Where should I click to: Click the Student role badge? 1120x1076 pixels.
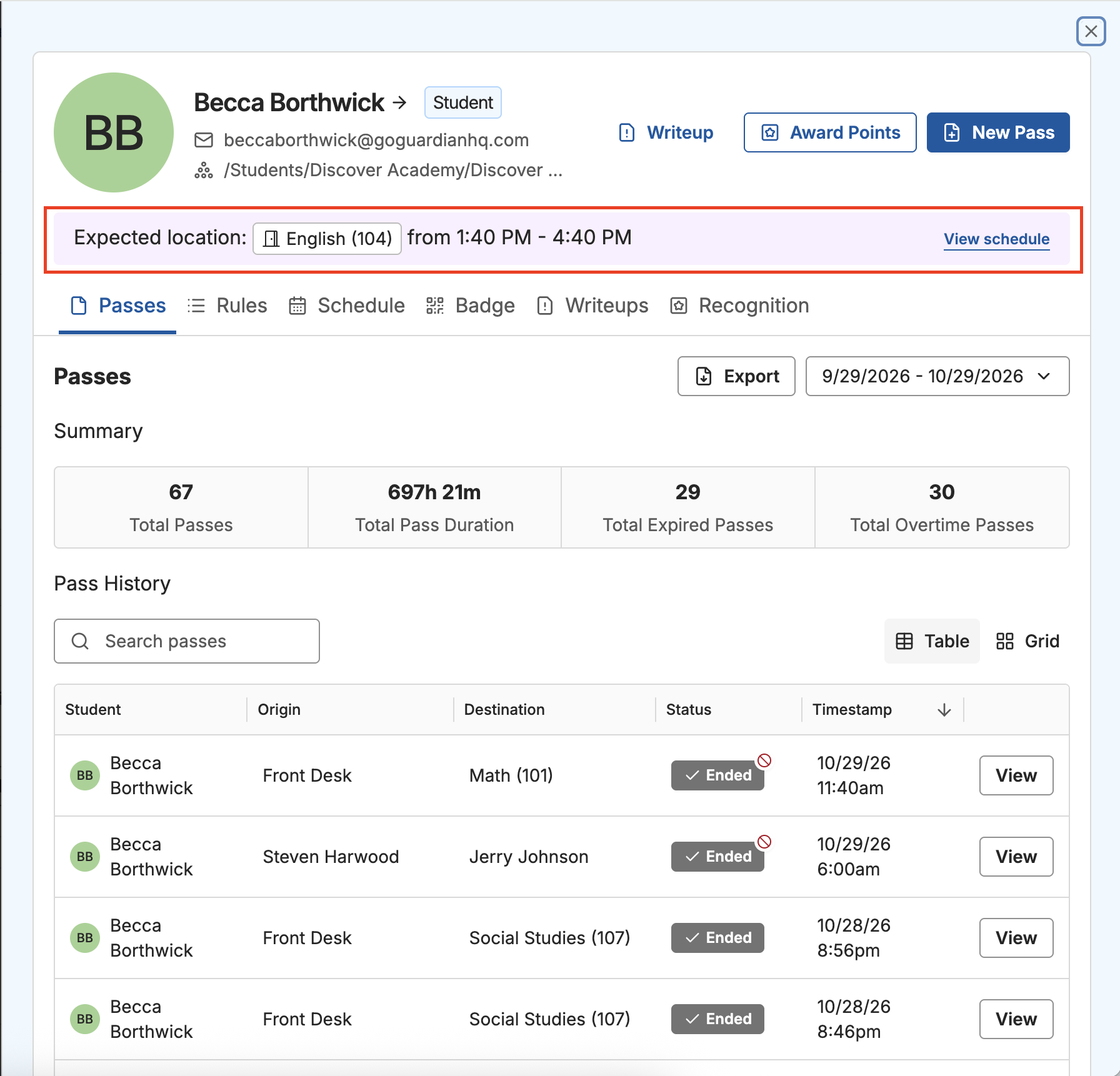463,102
